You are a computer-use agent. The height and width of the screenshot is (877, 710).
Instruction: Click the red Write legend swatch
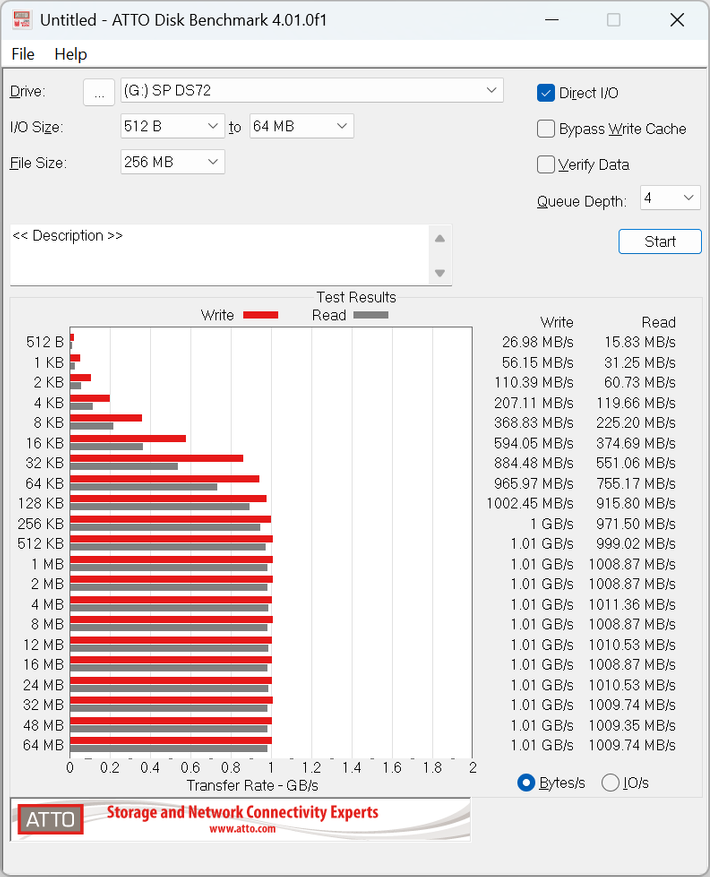[x=261, y=315]
